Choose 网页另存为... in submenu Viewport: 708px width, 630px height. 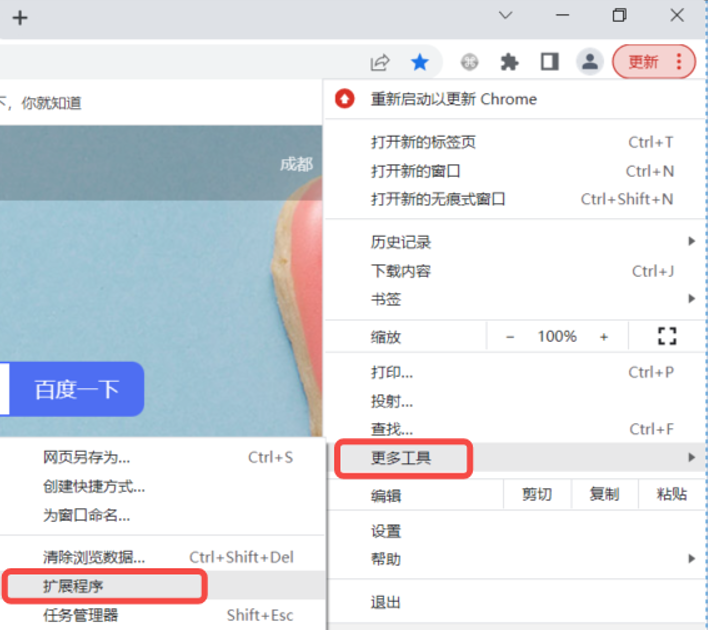163,457
